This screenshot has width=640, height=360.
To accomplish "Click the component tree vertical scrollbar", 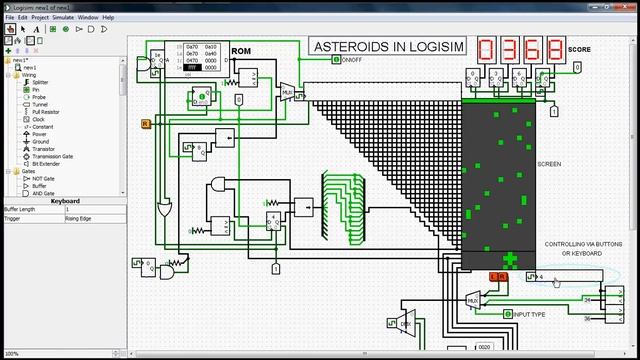I will (x=122, y=127).
